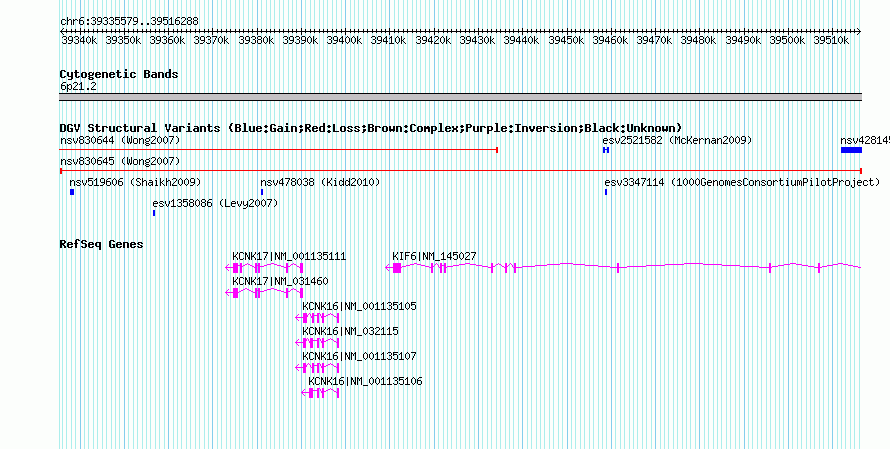The height and width of the screenshot is (449, 890).
Task: Click the blue esv1358086 gain marker
Action: 154,213
